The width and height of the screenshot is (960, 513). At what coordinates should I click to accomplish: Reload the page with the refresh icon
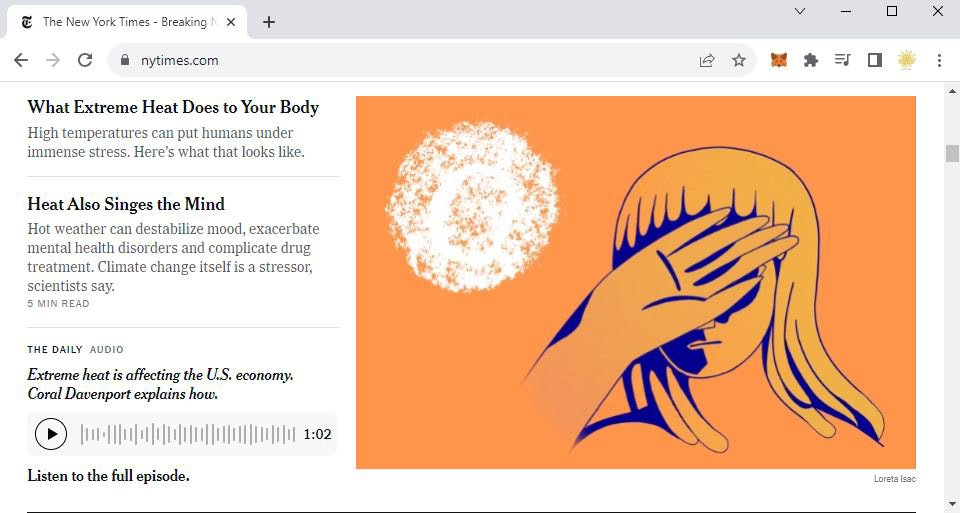point(85,60)
